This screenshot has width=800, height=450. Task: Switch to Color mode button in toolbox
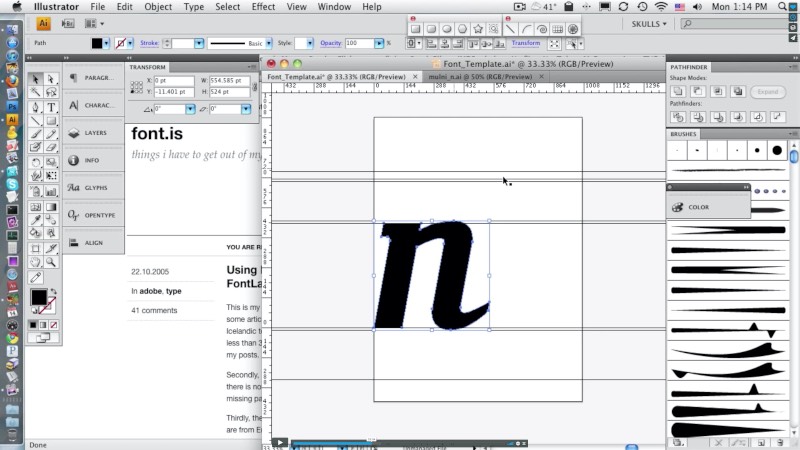(33, 325)
